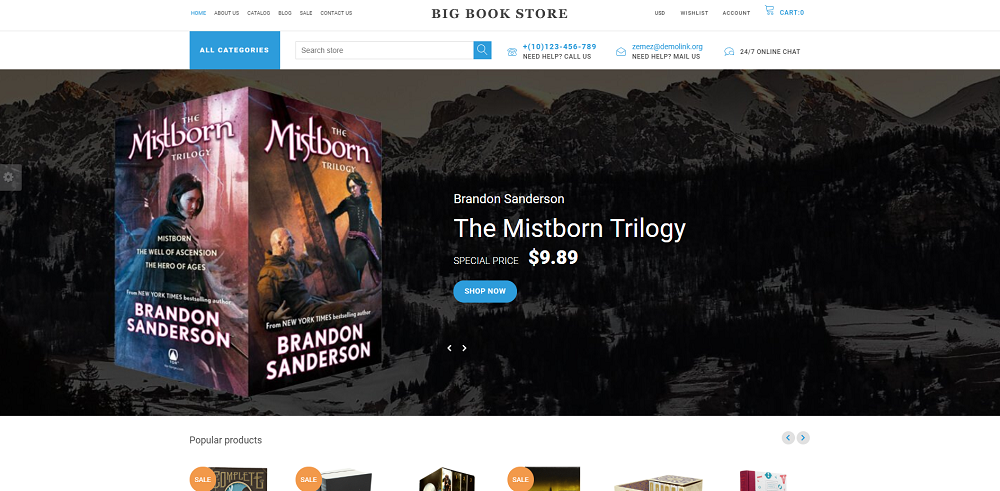Go to previous slide with left arrow

coord(449,348)
